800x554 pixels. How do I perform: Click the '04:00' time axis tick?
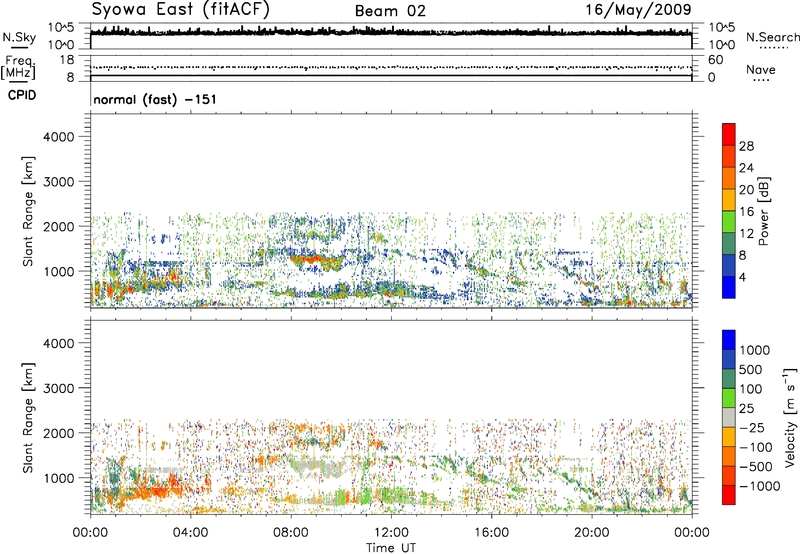tap(190, 533)
